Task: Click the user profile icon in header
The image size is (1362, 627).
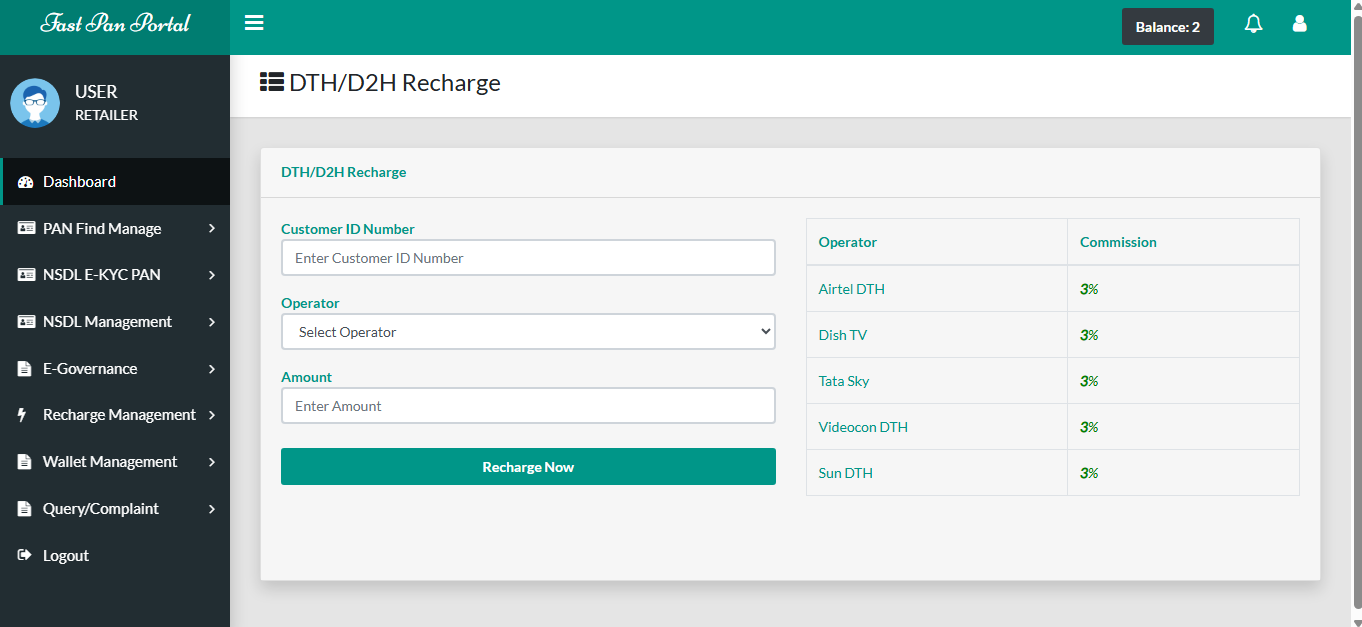Action: point(1299,24)
